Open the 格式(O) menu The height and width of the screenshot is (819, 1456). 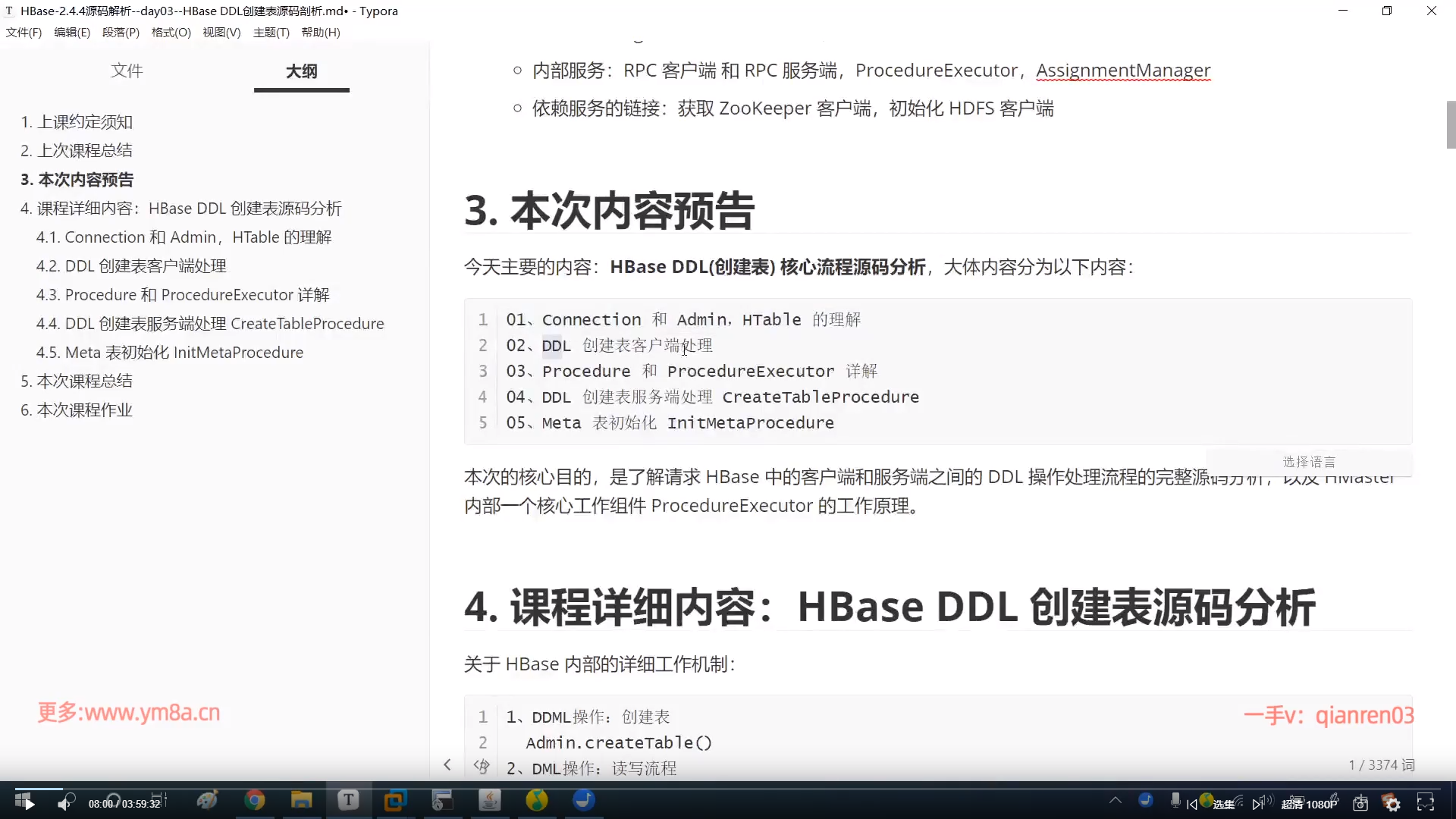coord(171,33)
